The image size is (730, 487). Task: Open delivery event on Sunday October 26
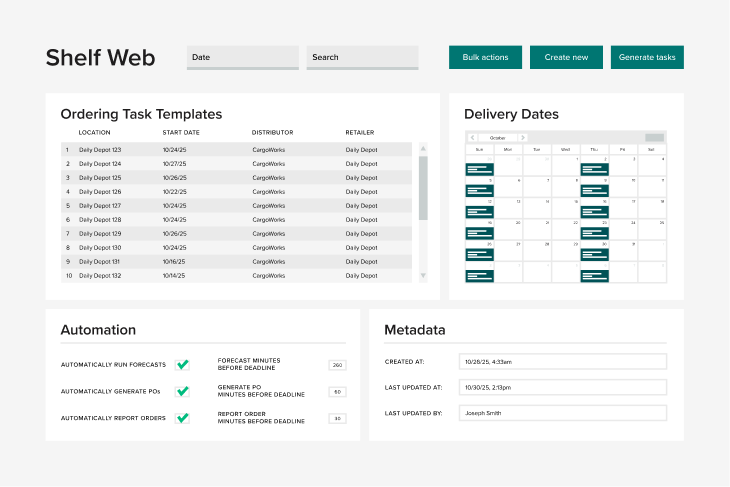pyautogui.click(x=479, y=254)
